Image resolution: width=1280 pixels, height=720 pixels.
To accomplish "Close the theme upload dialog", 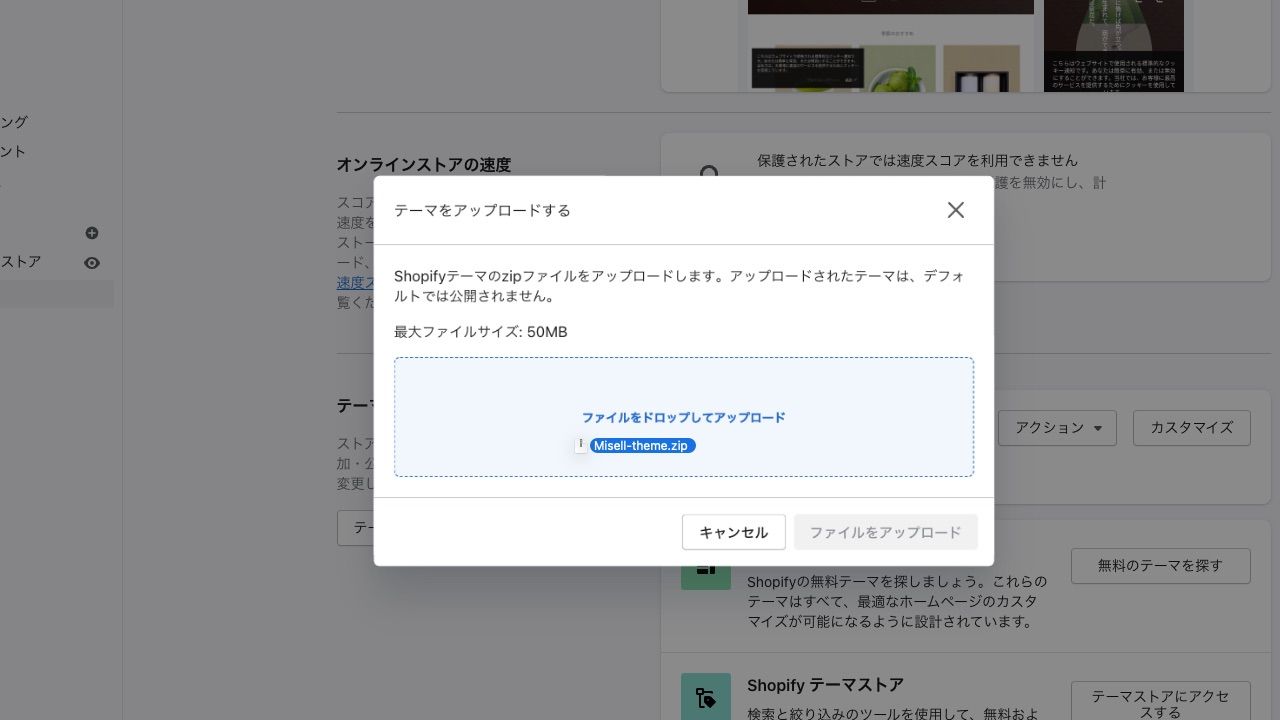I will [x=956, y=210].
